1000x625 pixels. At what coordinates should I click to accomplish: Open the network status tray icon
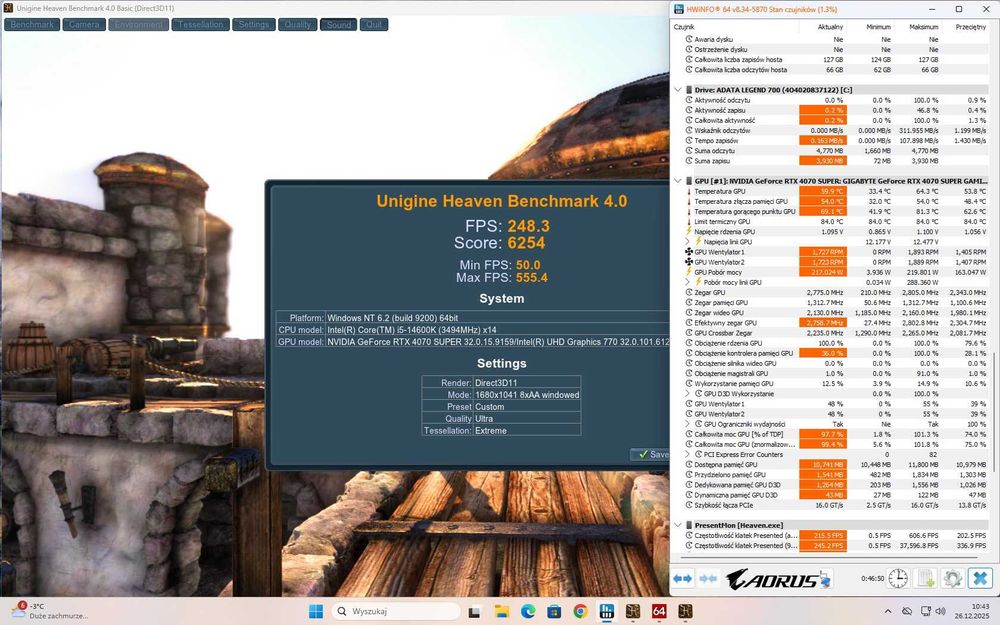(925, 612)
